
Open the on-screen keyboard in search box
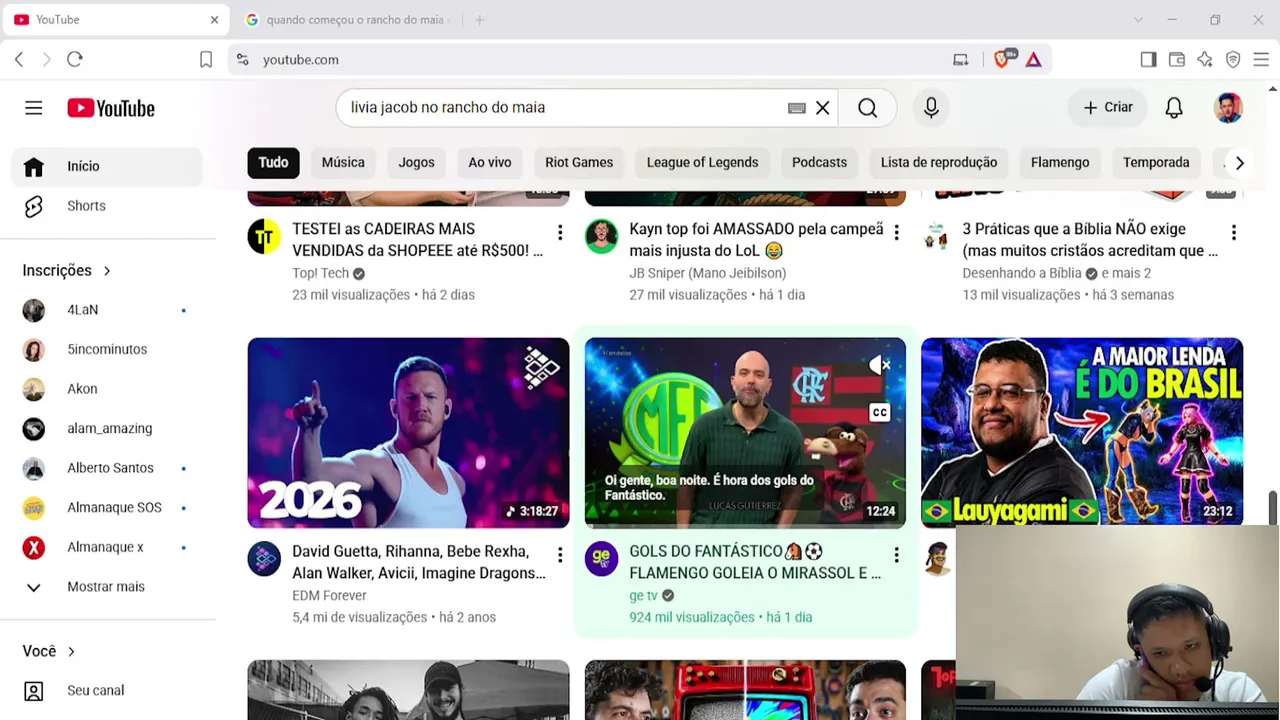[797, 108]
